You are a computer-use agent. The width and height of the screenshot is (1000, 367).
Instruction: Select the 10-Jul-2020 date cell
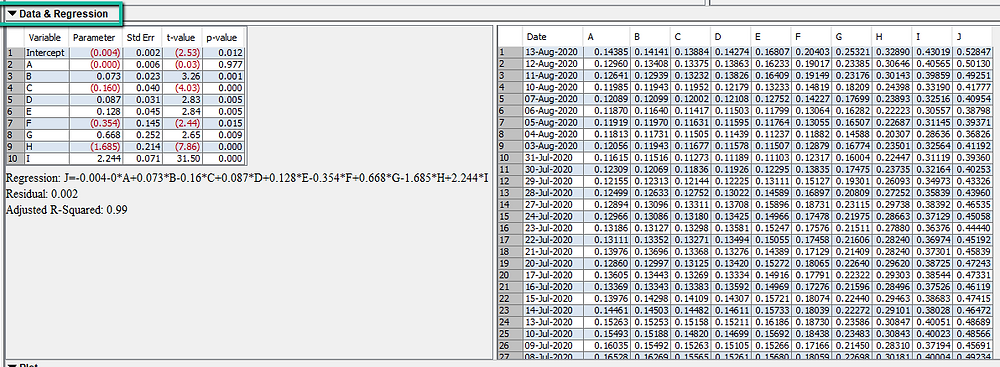(x=552, y=335)
